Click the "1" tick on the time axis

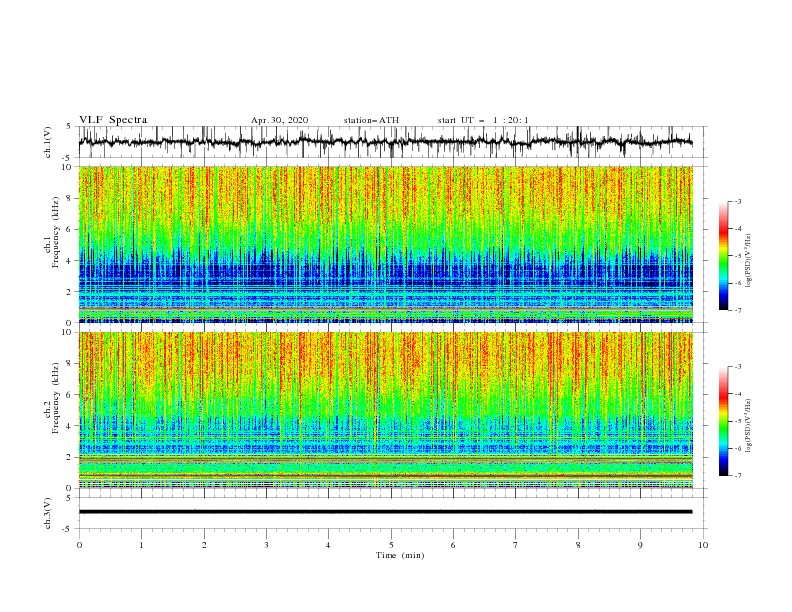tap(141, 545)
